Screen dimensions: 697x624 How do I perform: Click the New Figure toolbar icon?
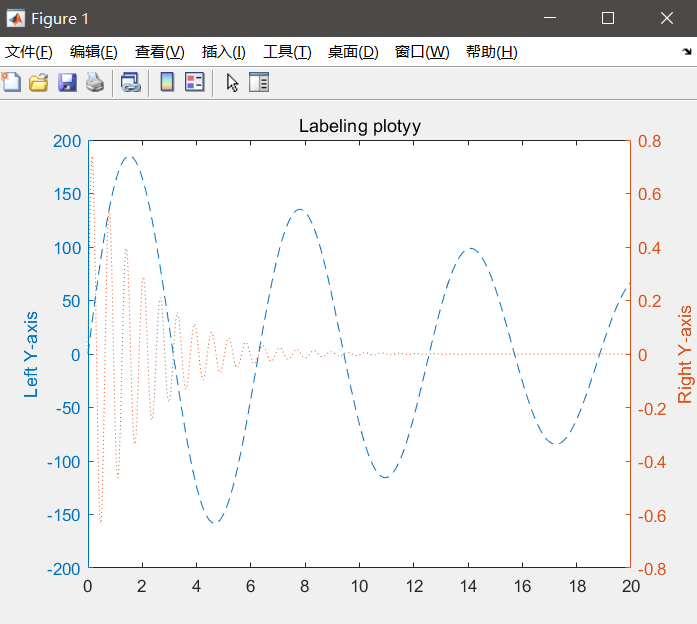click(x=11, y=83)
